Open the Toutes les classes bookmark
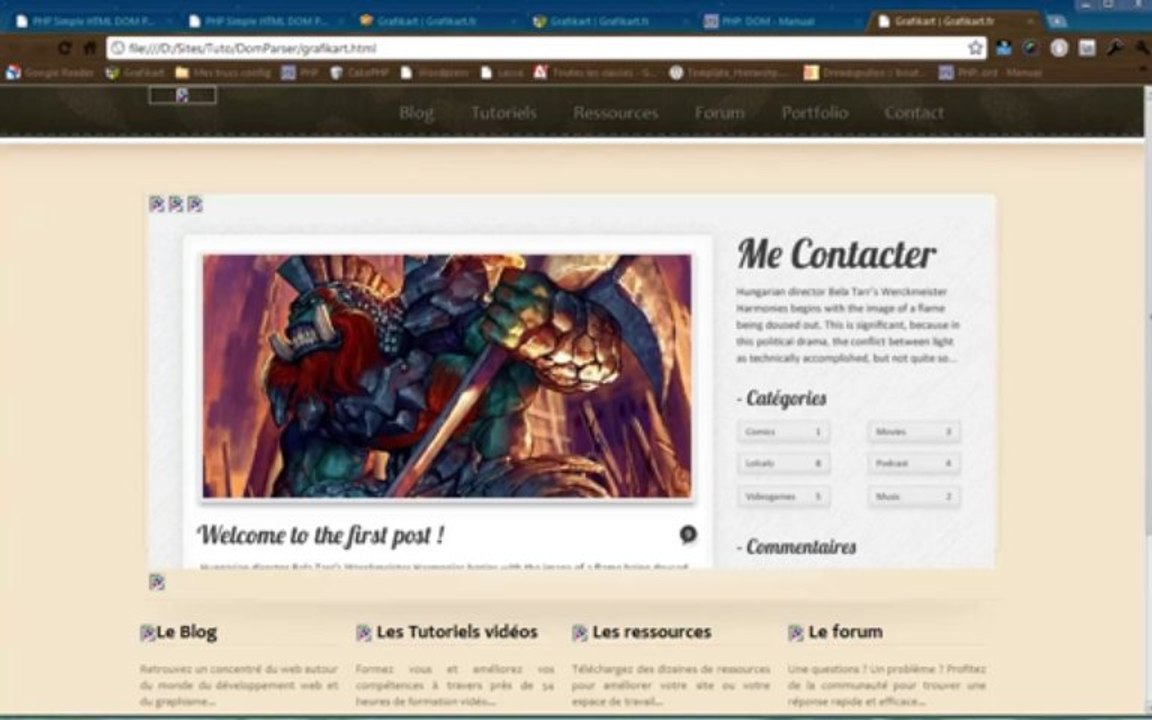 coord(595,73)
